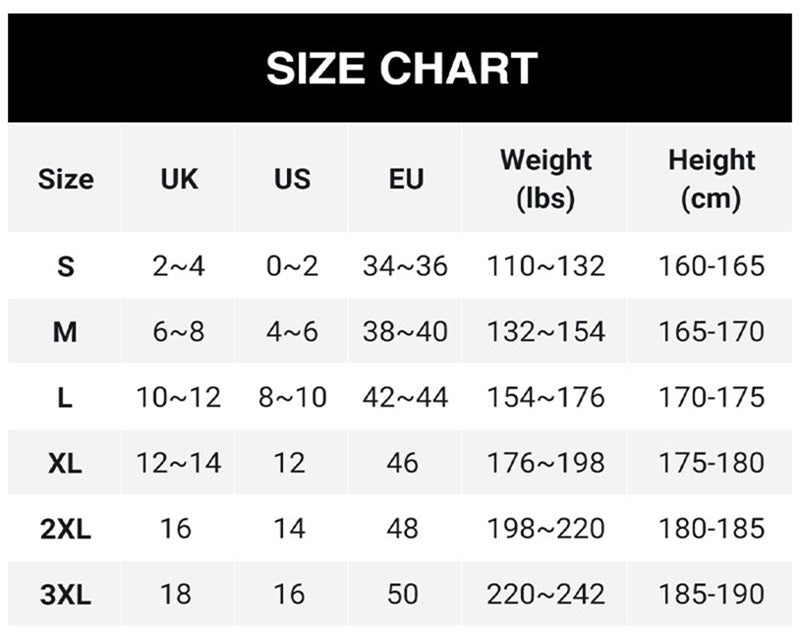800x632 pixels.
Task: Select the Size column header
Action: tap(65, 179)
